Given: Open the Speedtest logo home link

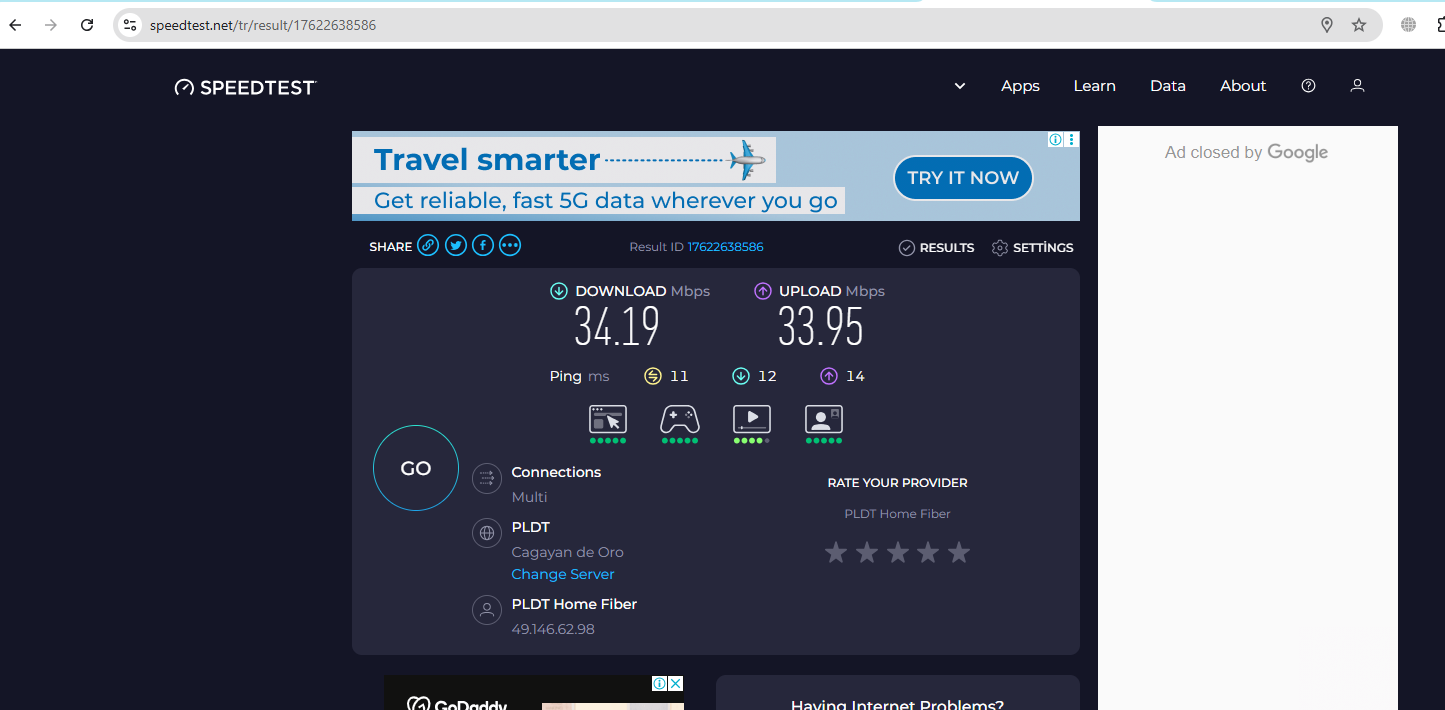Looking at the screenshot, I should click(245, 87).
